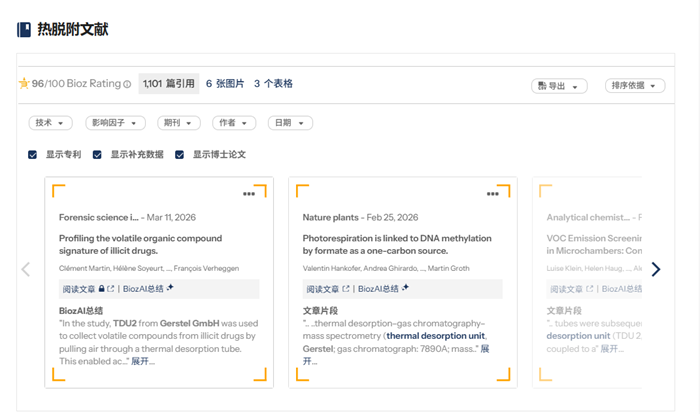Expand the 技术 filter dropdown
The height and width of the screenshot is (414, 700).
(50, 123)
